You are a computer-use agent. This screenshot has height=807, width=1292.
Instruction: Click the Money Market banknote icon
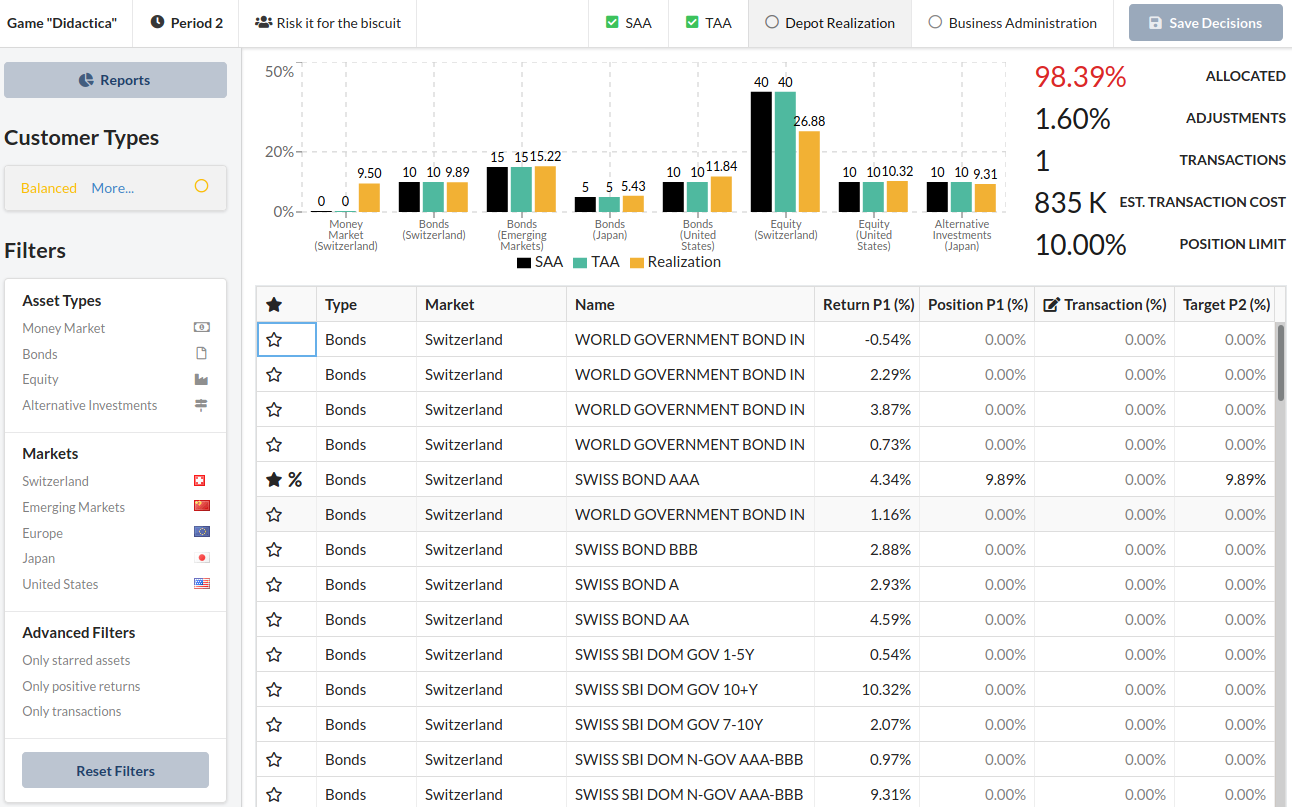click(201, 328)
